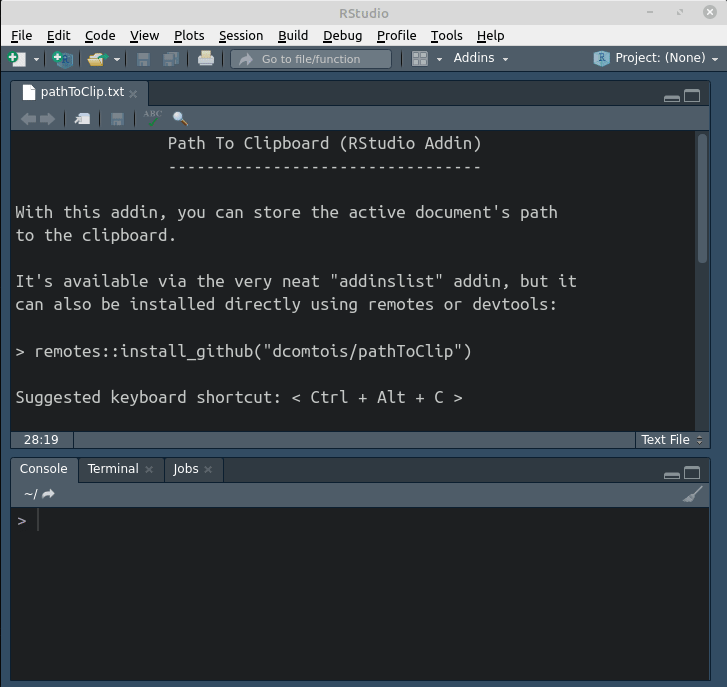
Task: Open the Addins dropdown
Action: coord(481,58)
